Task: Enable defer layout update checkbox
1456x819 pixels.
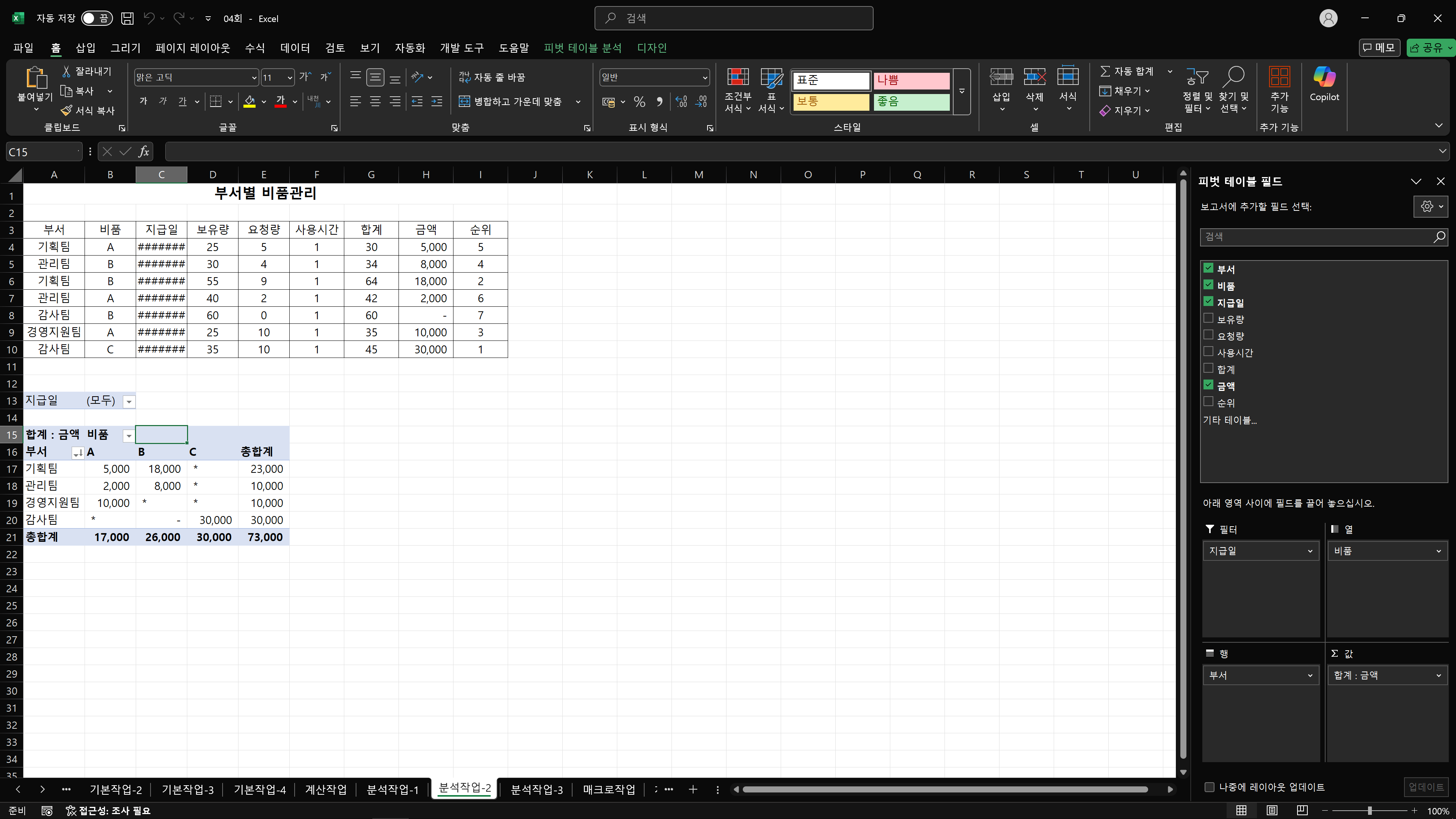Action: [x=1210, y=787]
